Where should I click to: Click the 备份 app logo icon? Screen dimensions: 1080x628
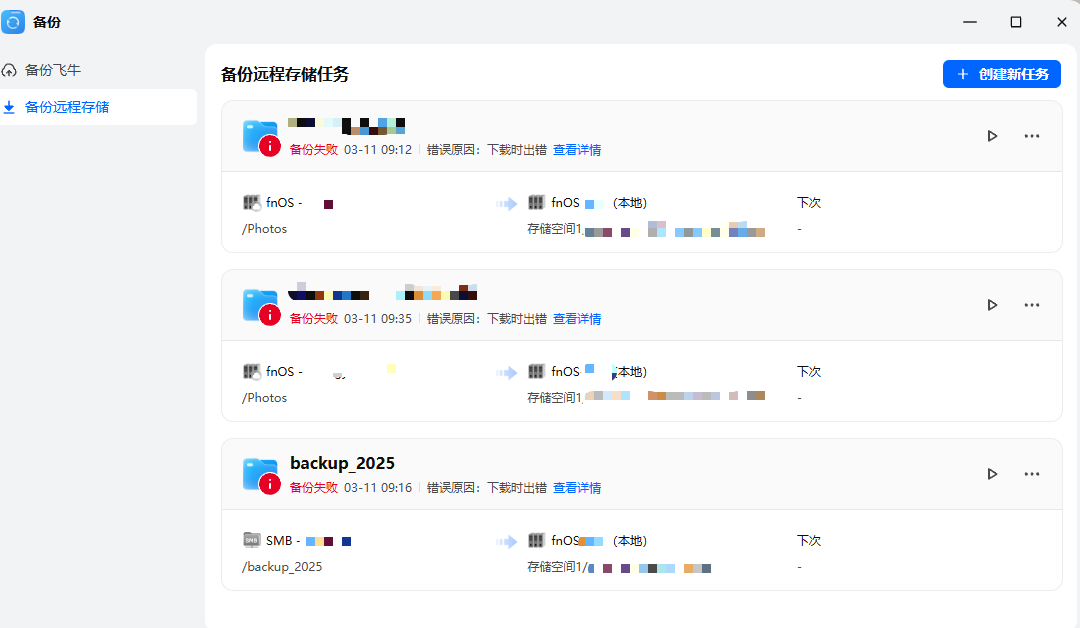click(13, 22)
